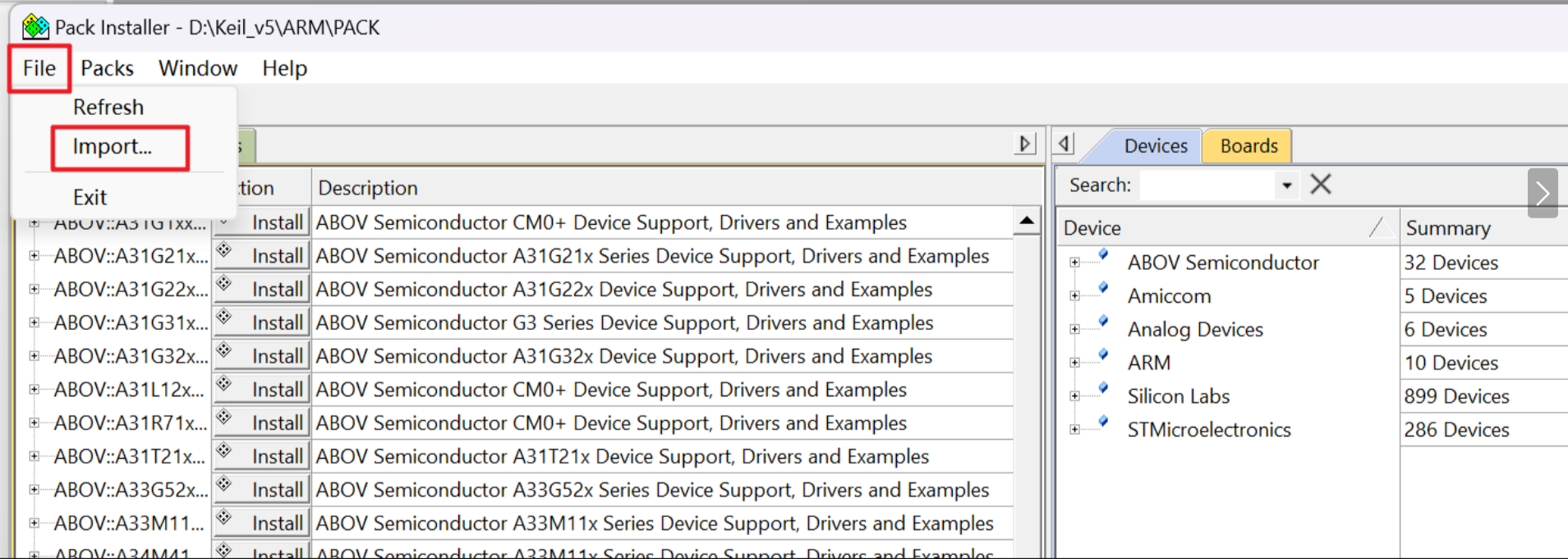Image resolution: width=1568 pixels, height=559 pixels.
Task: Expand the Amiccom device node
Action: pyautogui.click(x=1074, y=296)
